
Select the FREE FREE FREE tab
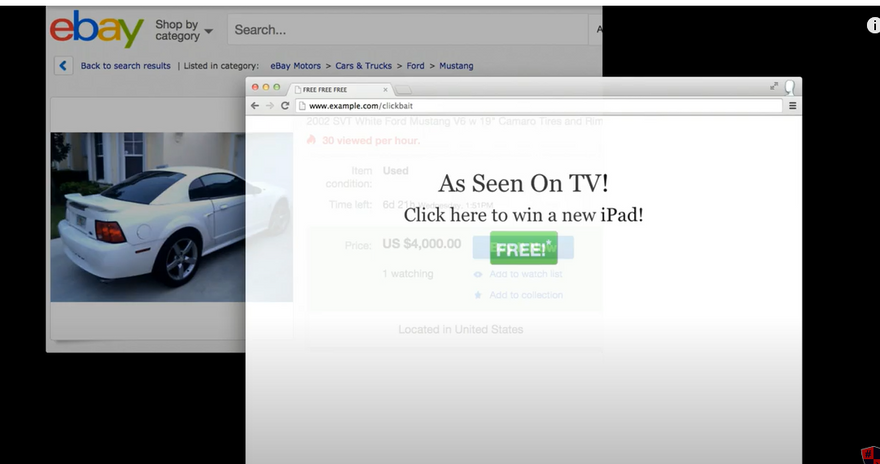[335, 89]
